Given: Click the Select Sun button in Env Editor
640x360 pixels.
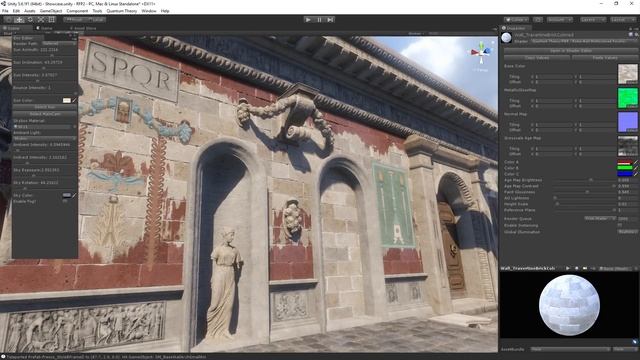Looking at the screenshot, I should pos(44,107).
